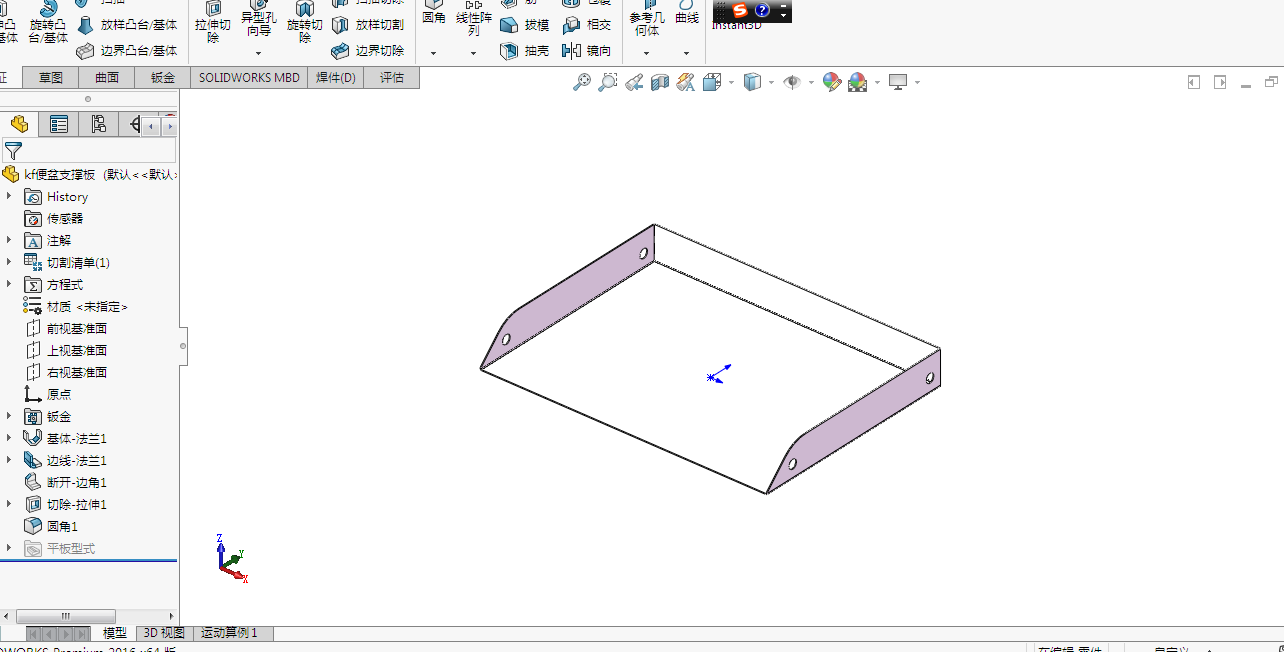
Task: Open the Display Style icon
Action: (752, 82)
